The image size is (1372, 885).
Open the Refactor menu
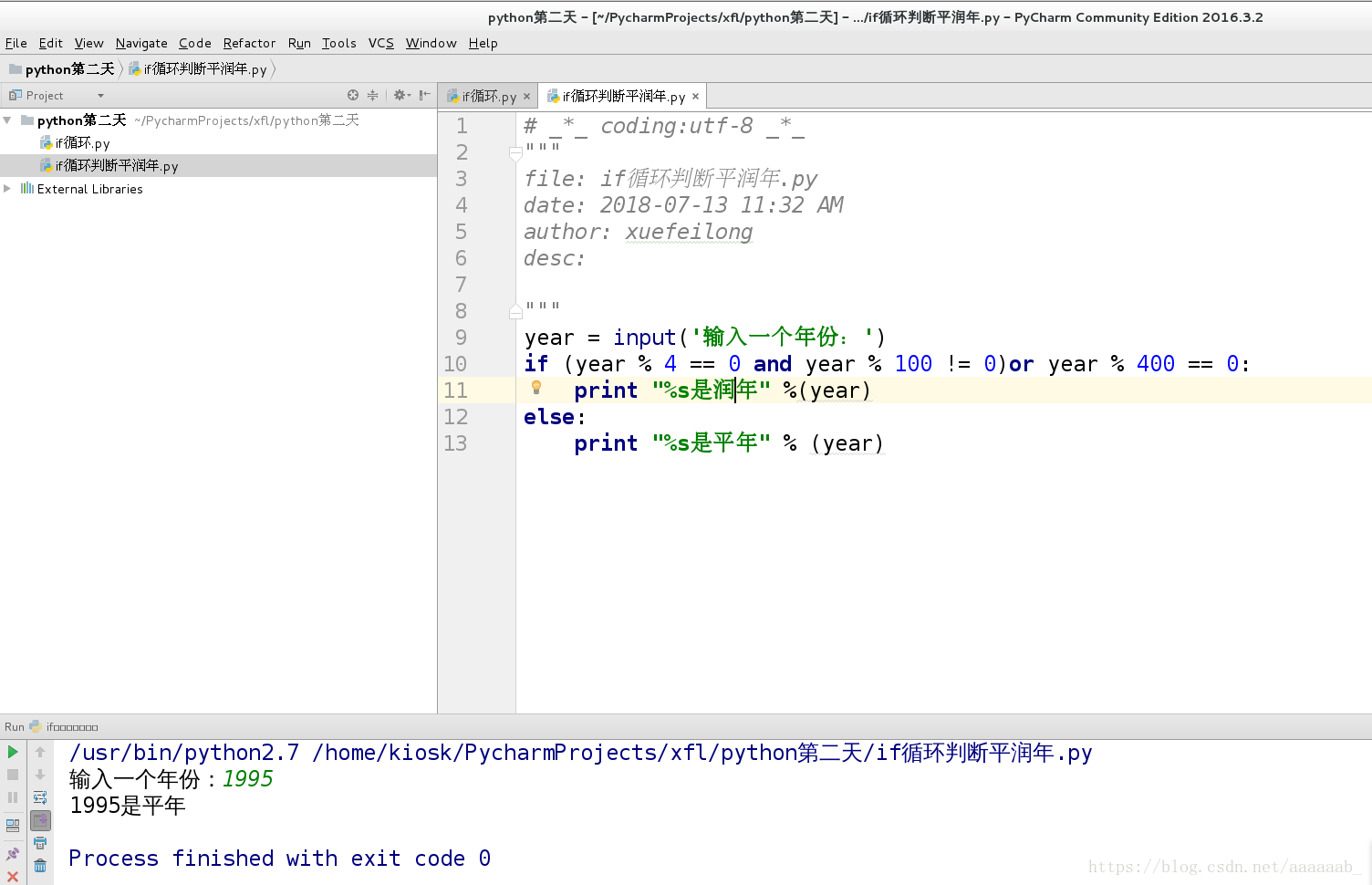pyautogui.click(x=249, y=43)
